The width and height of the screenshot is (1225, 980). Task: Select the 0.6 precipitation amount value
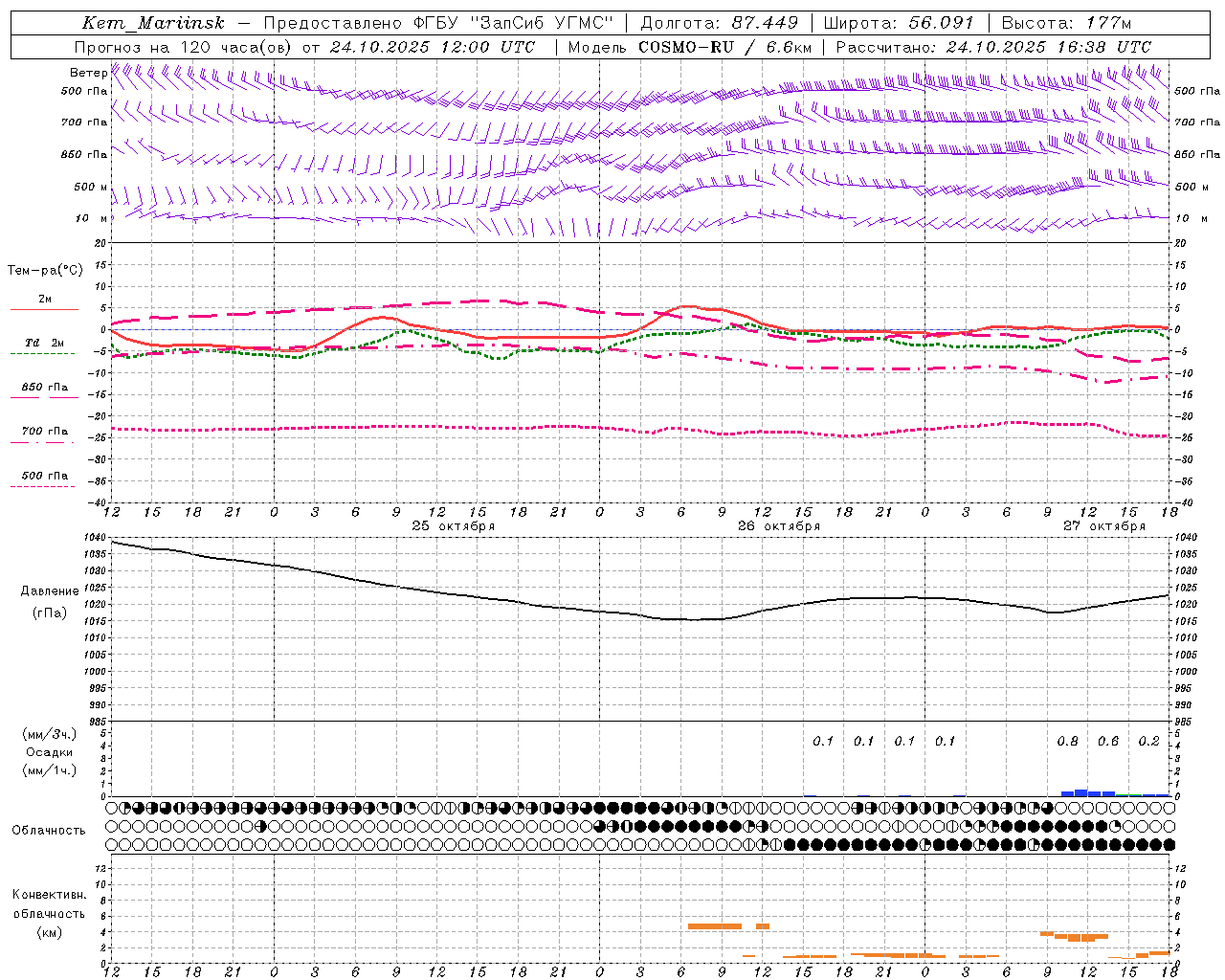(1108, 742)
